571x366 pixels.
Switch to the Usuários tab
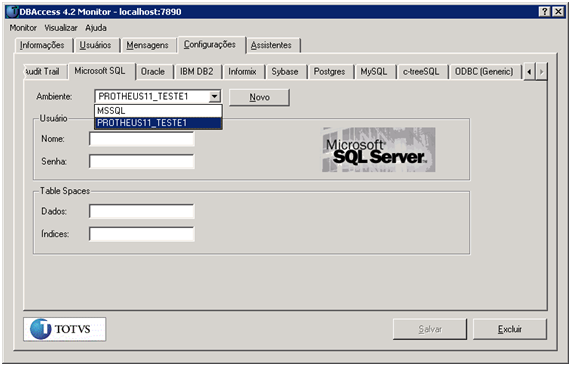pos(95,45)
